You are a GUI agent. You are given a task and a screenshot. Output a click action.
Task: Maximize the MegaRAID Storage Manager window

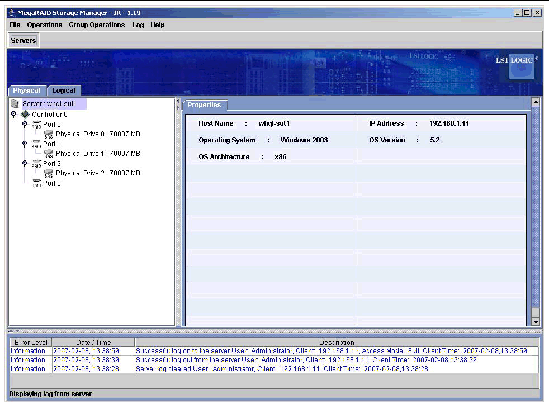(527, 13)
